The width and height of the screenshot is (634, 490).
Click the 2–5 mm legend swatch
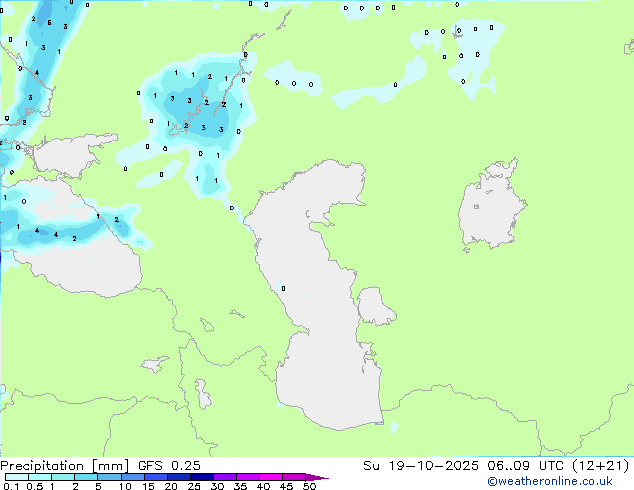click(x=86, y=477)
